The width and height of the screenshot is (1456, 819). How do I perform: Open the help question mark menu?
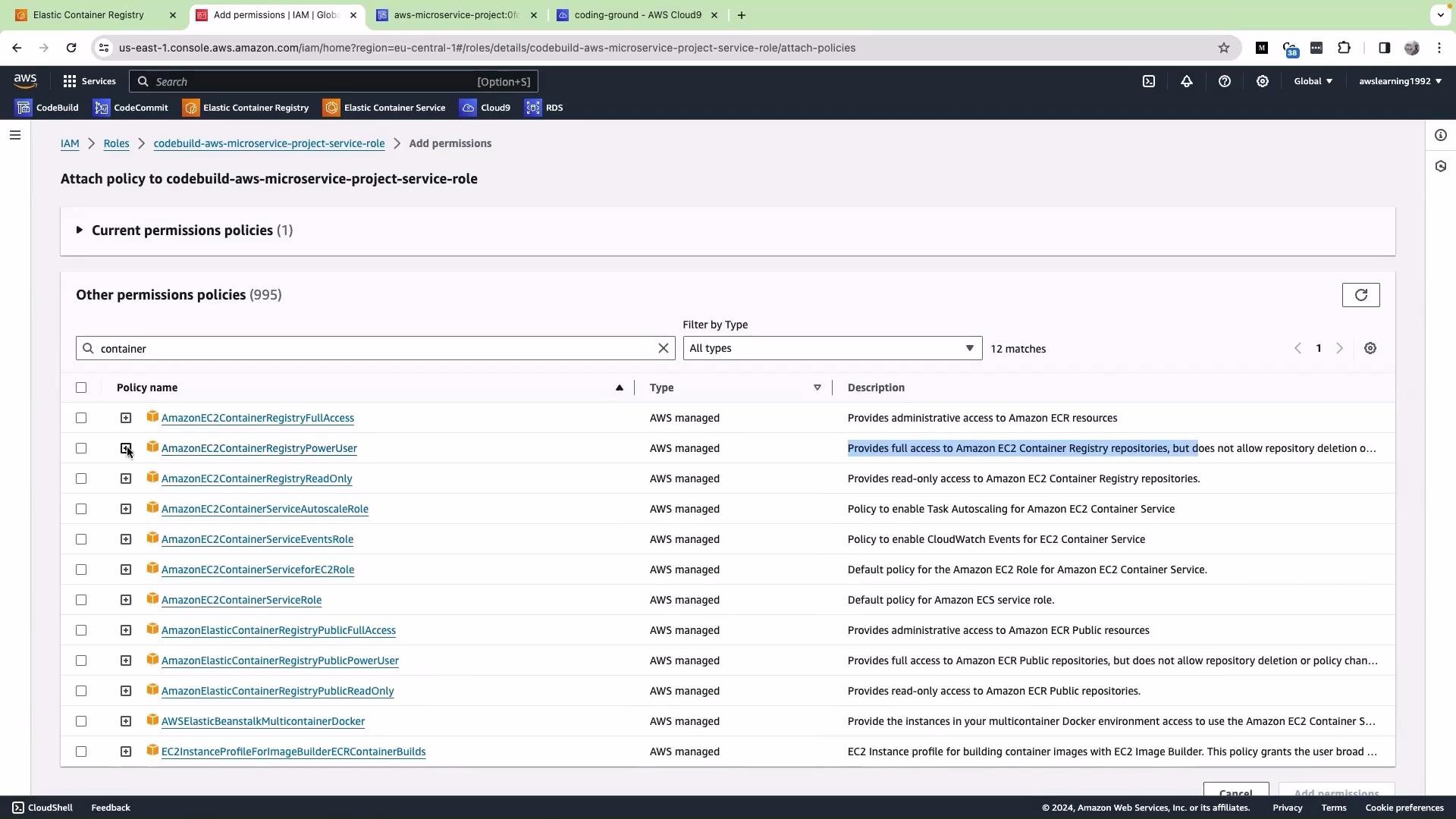coord(1225,81)
